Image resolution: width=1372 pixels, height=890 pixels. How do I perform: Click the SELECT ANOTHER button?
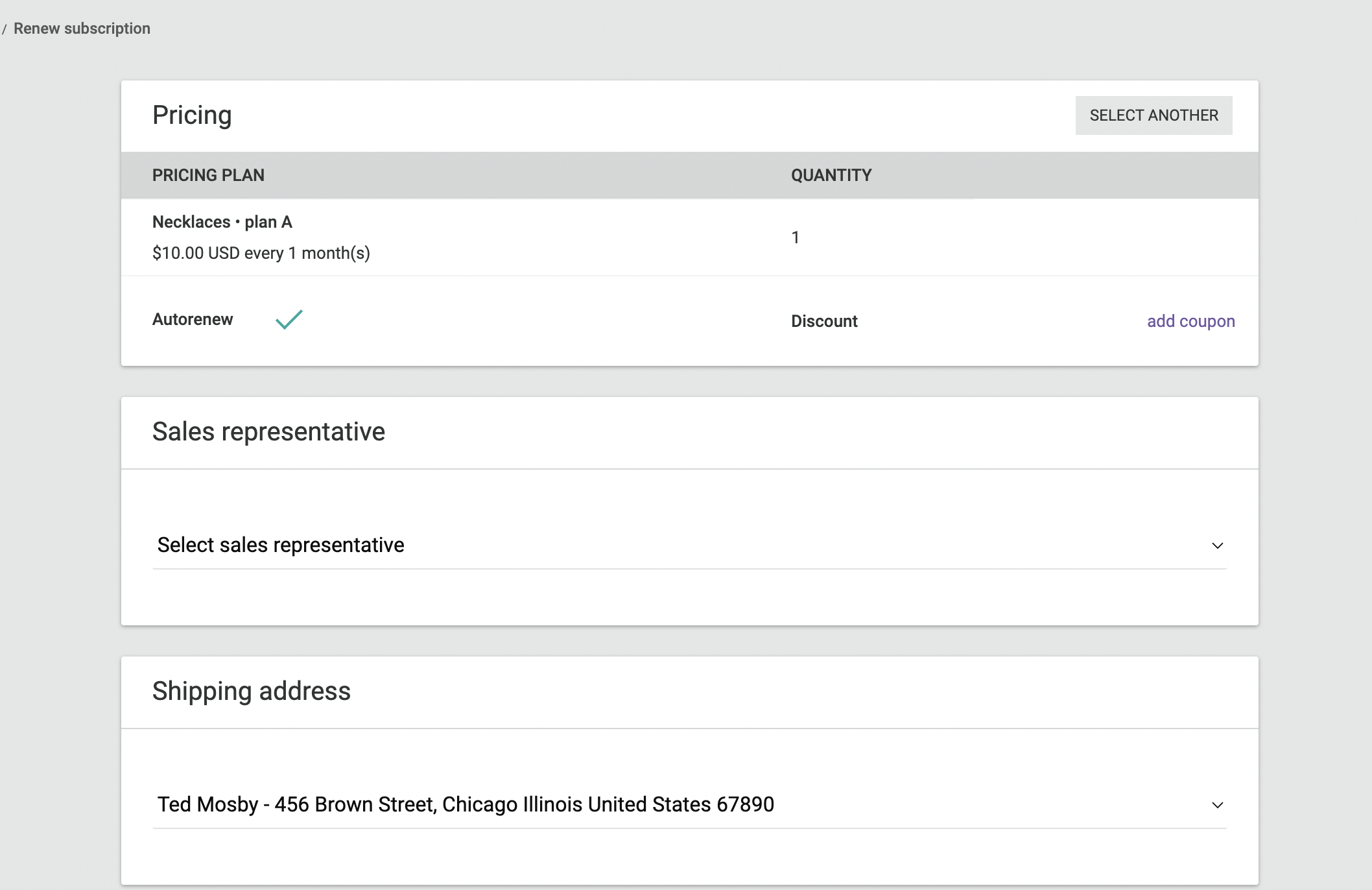[1153, 115]
